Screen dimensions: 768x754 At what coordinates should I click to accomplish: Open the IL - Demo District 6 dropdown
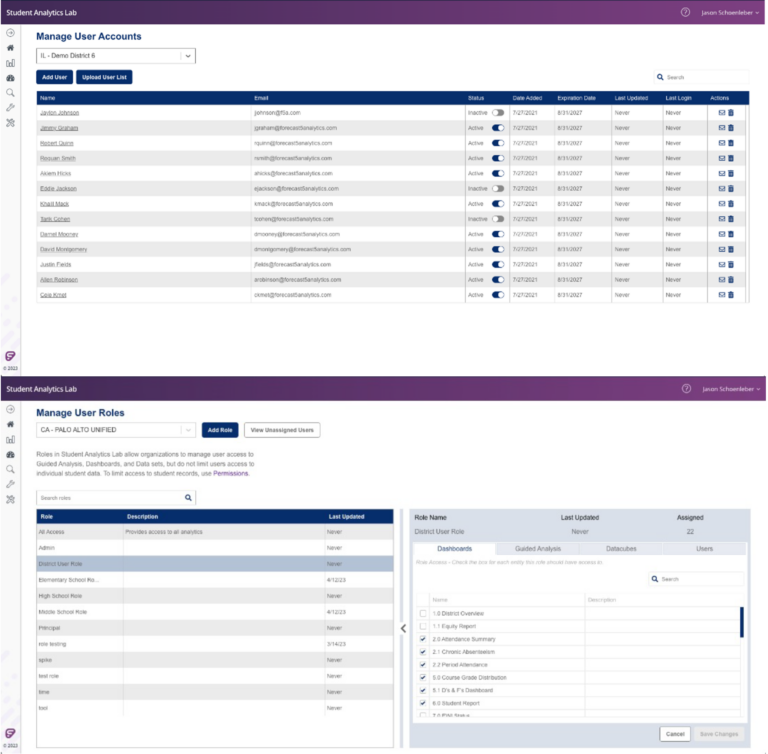coord(187,56)
